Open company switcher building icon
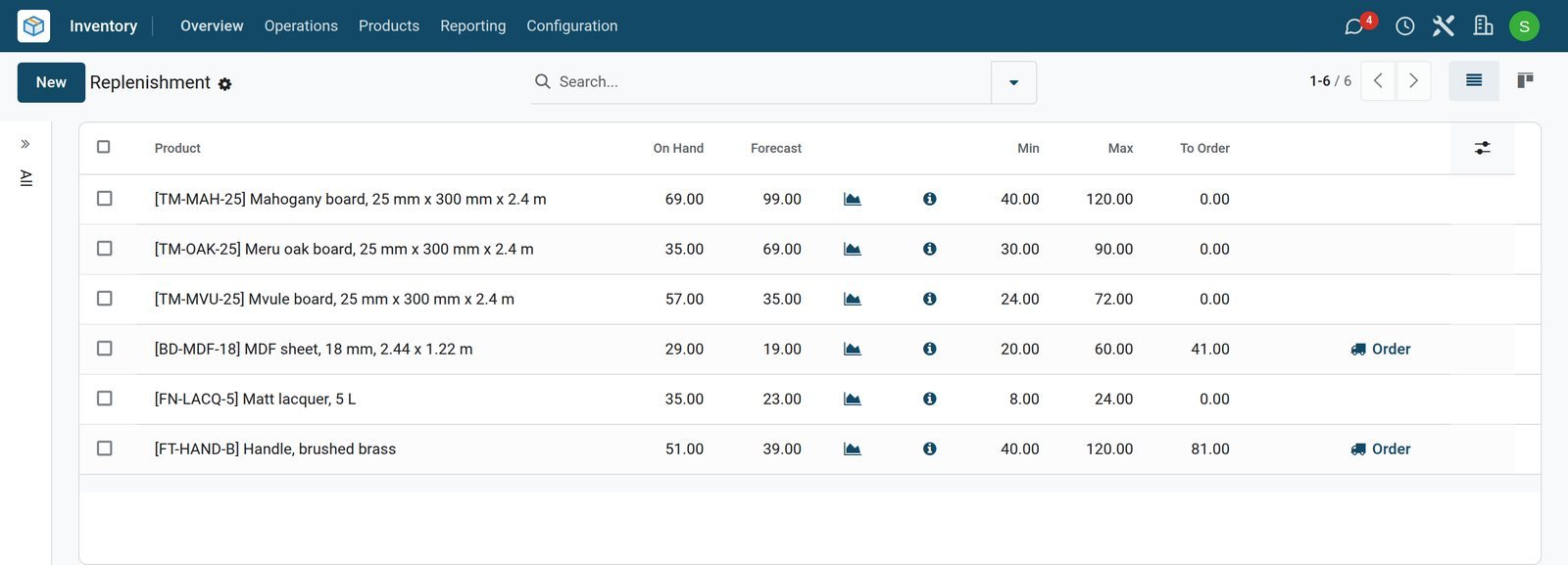The height and width of the screenshot is (565, 1568). 1483,26
